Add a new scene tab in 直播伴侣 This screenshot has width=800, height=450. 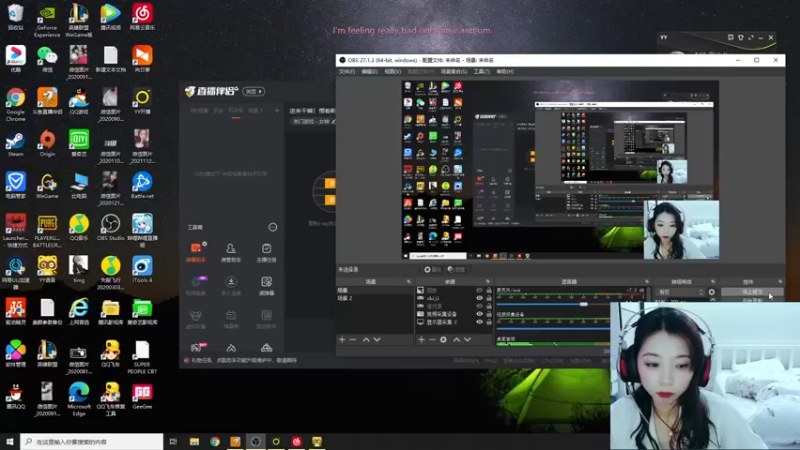point(277,111)
